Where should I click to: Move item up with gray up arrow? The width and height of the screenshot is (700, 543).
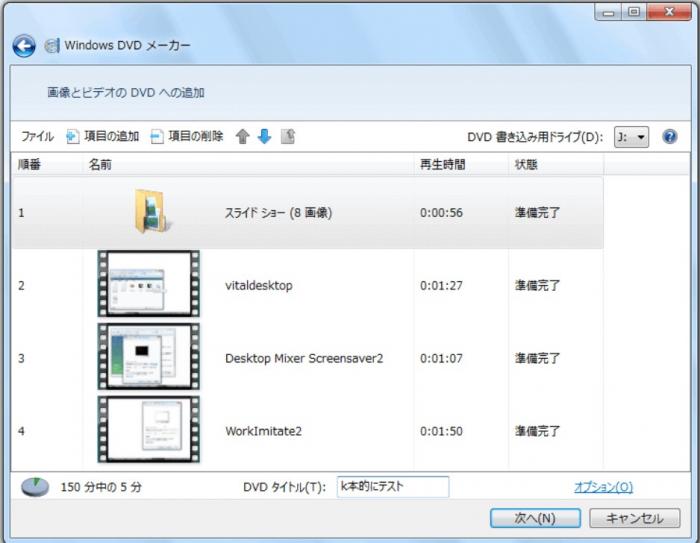click(x=242, y=137)
